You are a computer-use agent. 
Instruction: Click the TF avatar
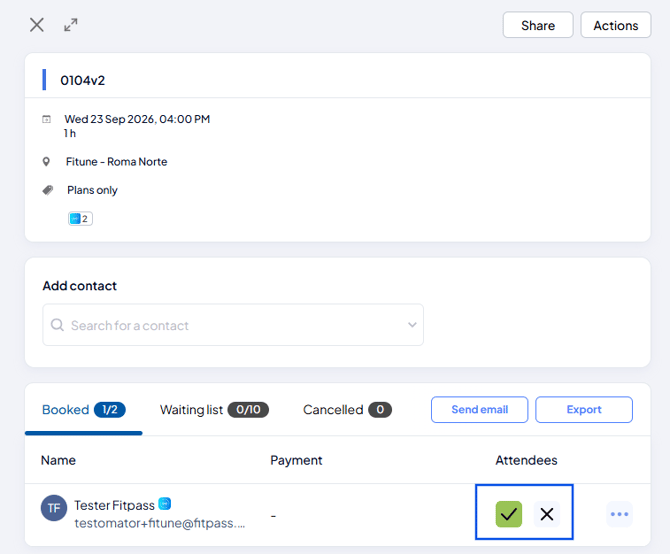pyautogui.click(x=54, y=508)
